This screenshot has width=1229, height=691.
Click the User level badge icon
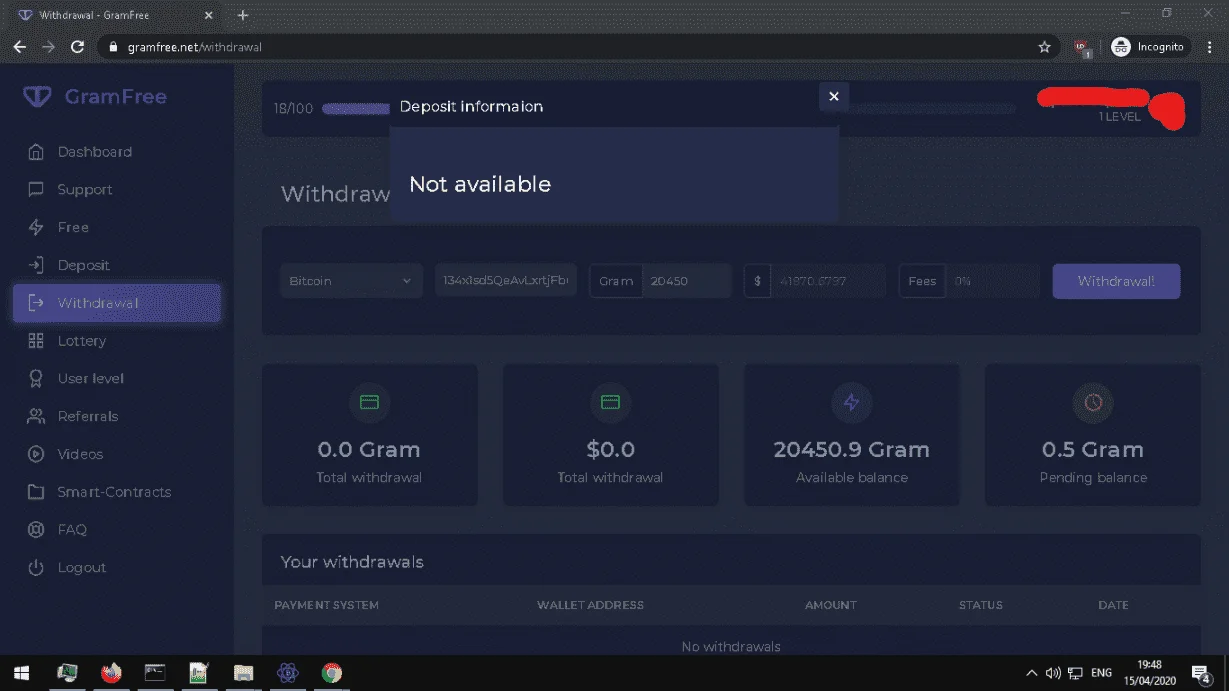point(36,379)
